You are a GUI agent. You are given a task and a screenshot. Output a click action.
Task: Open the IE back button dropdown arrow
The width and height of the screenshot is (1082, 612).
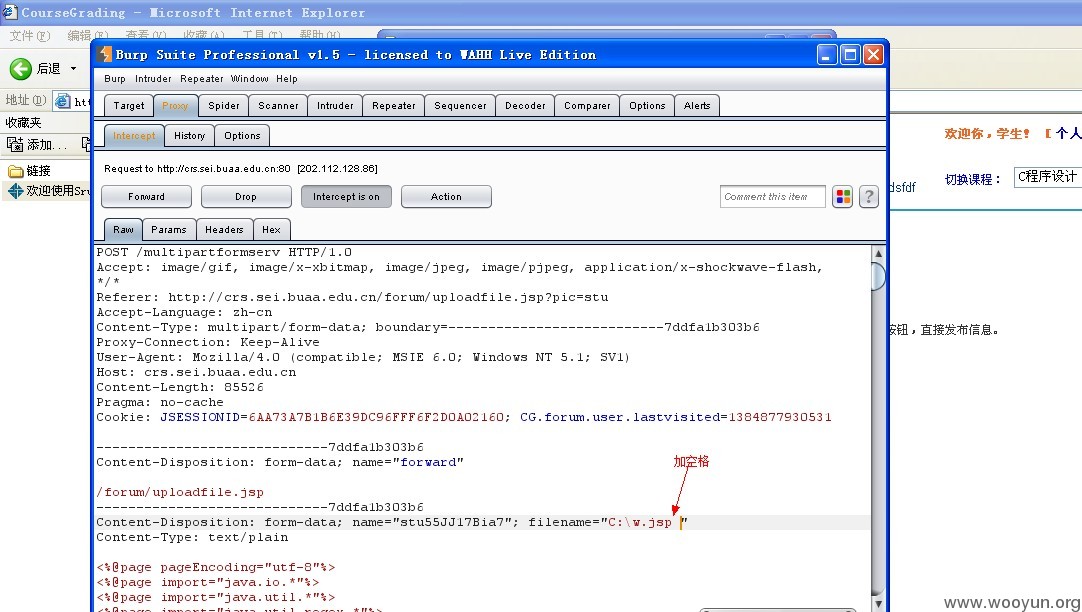73,68
